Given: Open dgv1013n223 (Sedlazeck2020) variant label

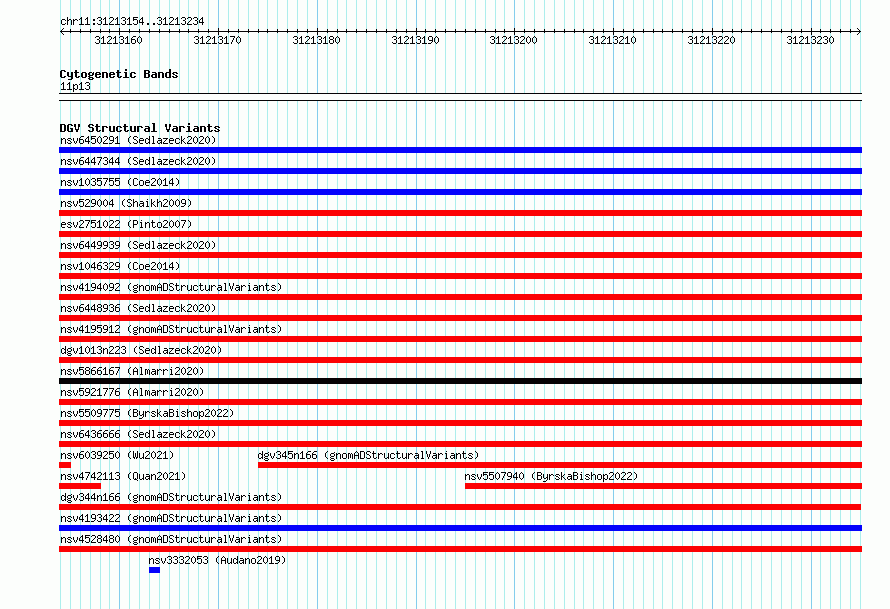Looking at the screenshot, I should pyautogui.click(x=141, y=350).
